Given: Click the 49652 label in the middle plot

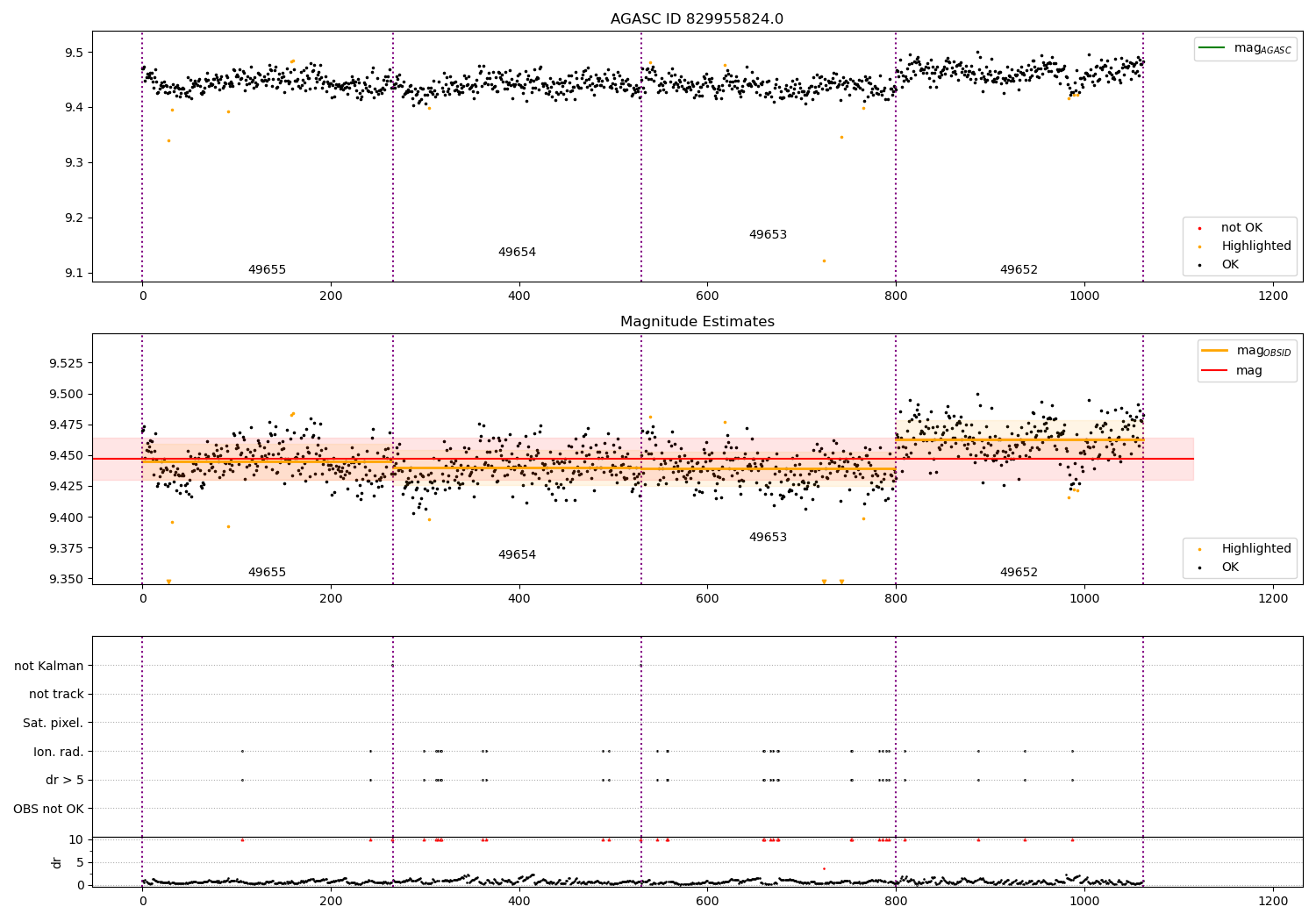Looking at the screenshot, I should click(1019, 573).
